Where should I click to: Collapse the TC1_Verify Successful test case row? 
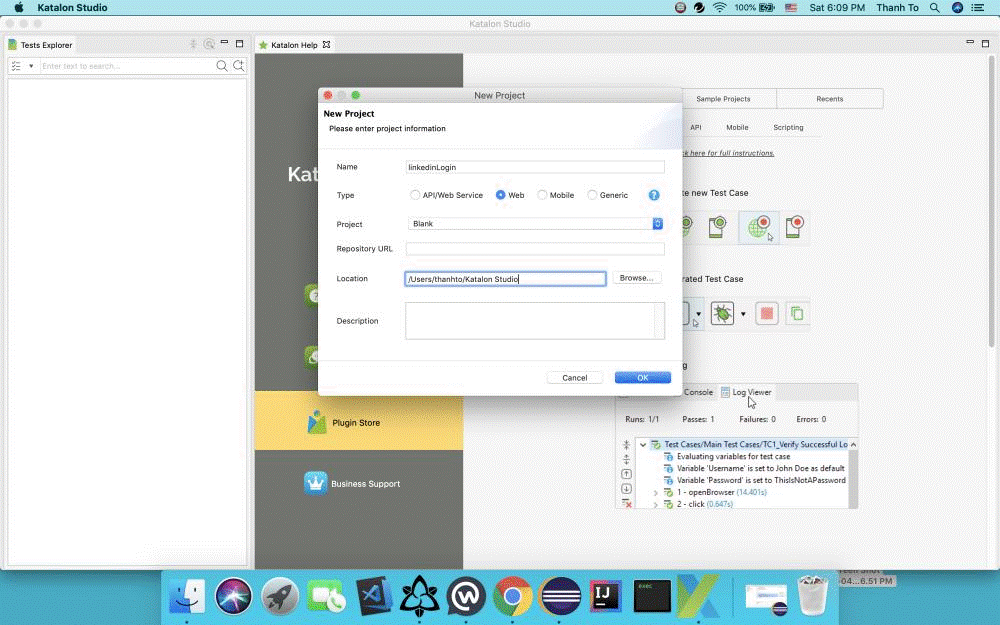643,445
